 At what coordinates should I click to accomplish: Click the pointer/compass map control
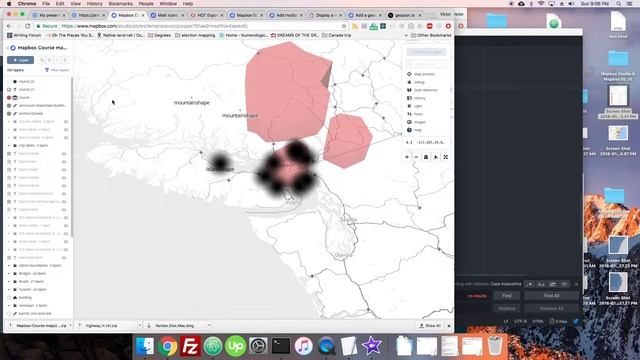(x=436, y=157)
